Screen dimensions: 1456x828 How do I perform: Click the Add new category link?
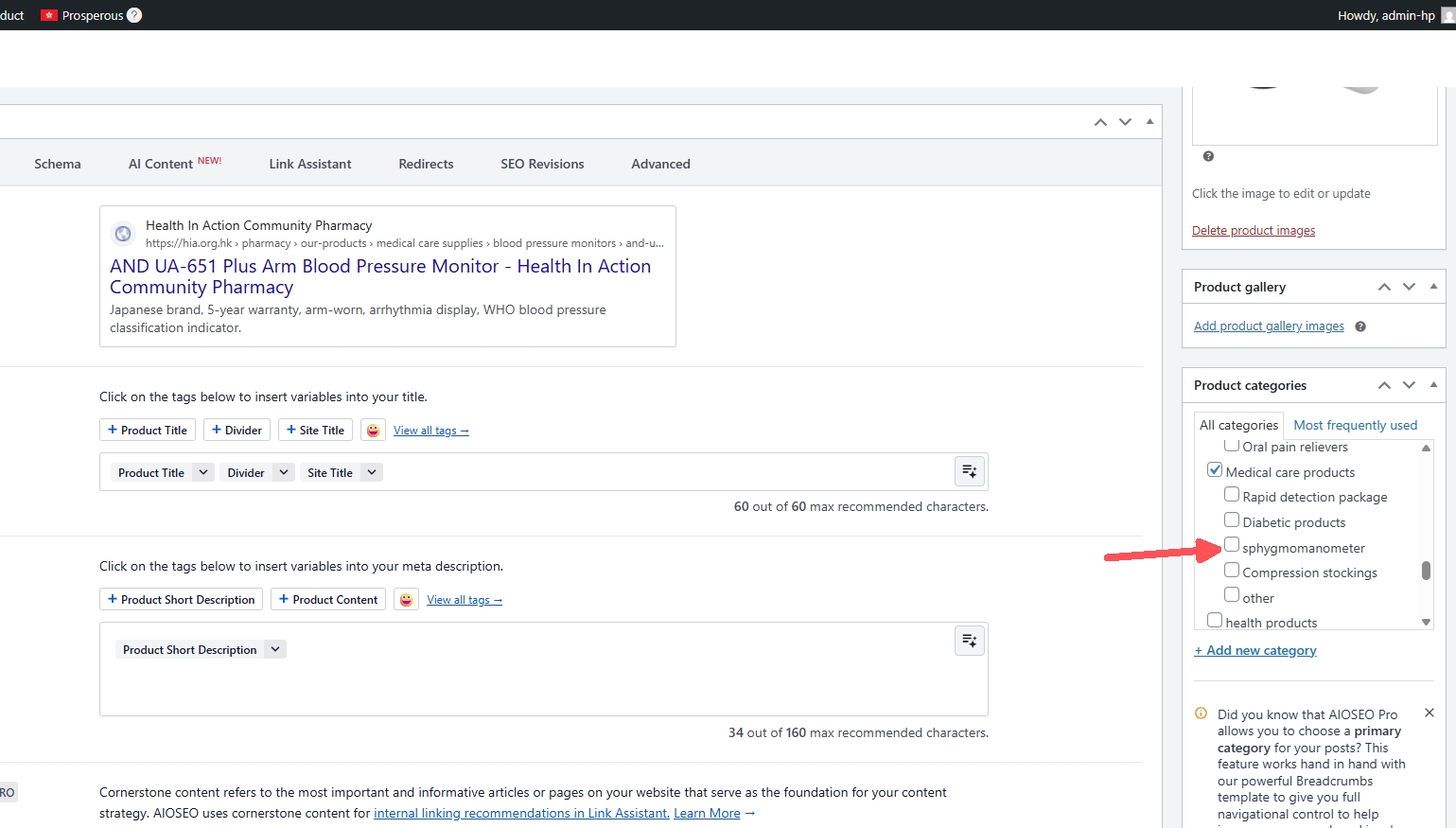pos(1255,650)
